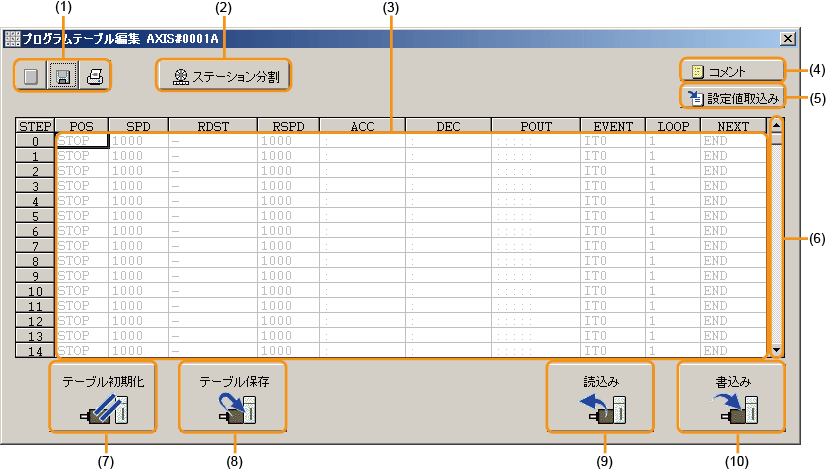Select the NEXT column header
This screenshot has height=470, width=826.
coord(733,126)
